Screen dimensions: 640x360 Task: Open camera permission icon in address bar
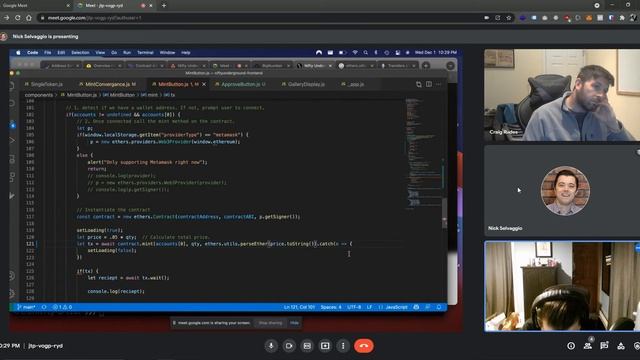tap(487, 18)
